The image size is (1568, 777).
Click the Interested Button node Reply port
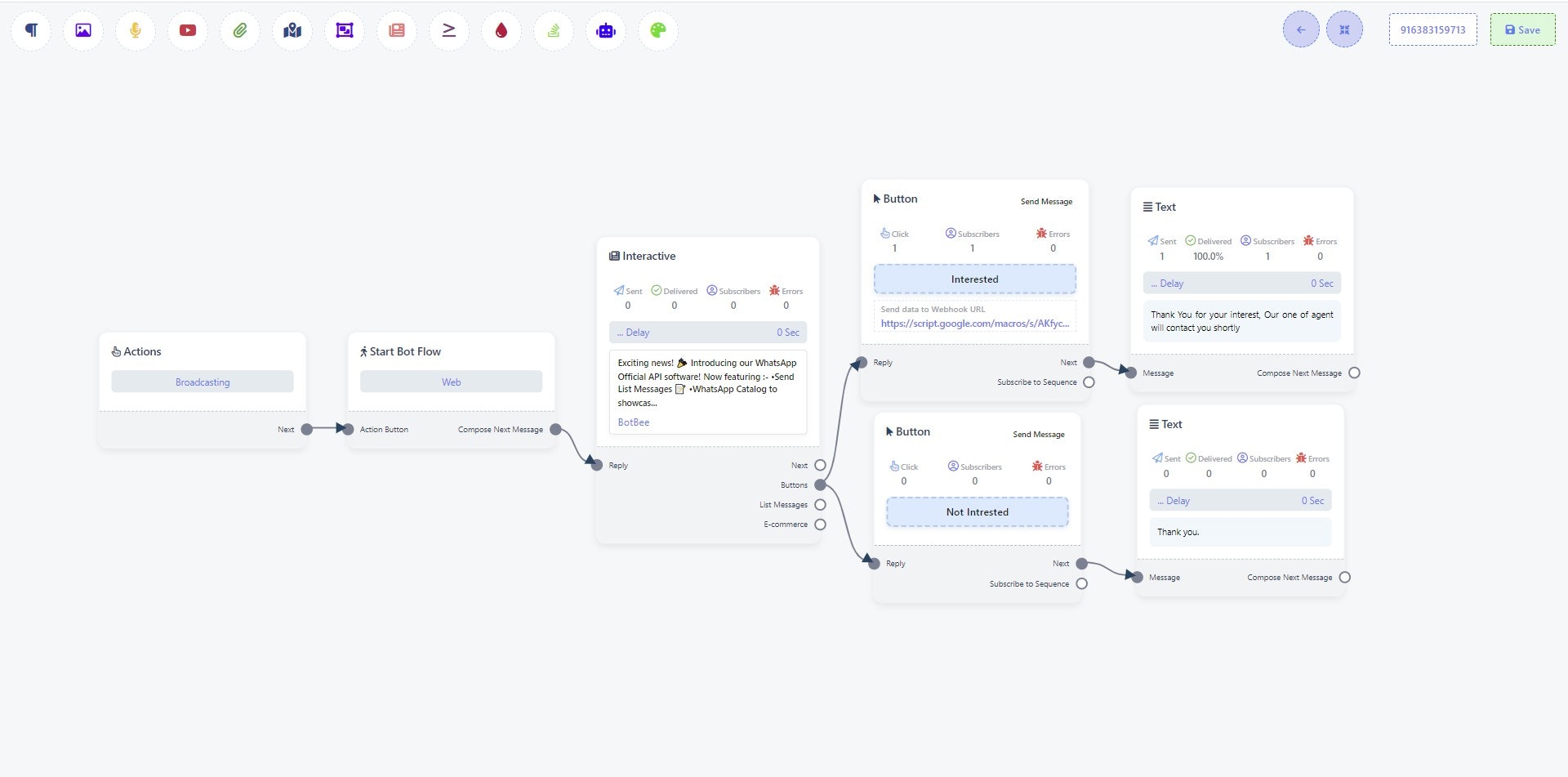coord(861,362)
